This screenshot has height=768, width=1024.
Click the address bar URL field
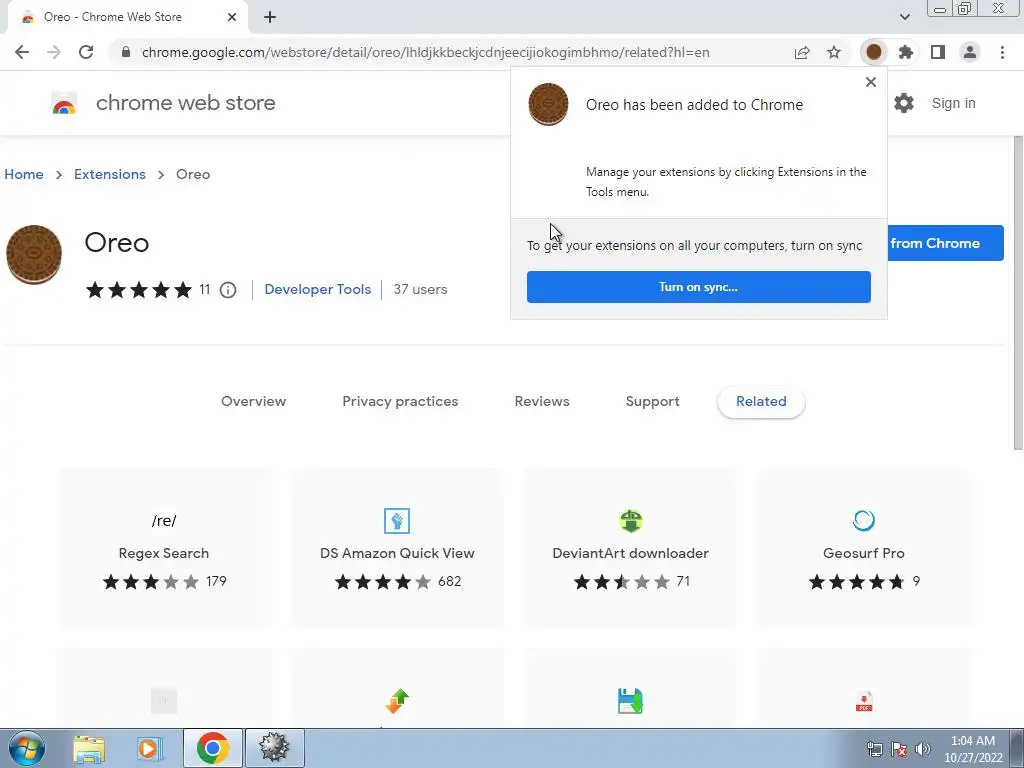tap(425, 52)
